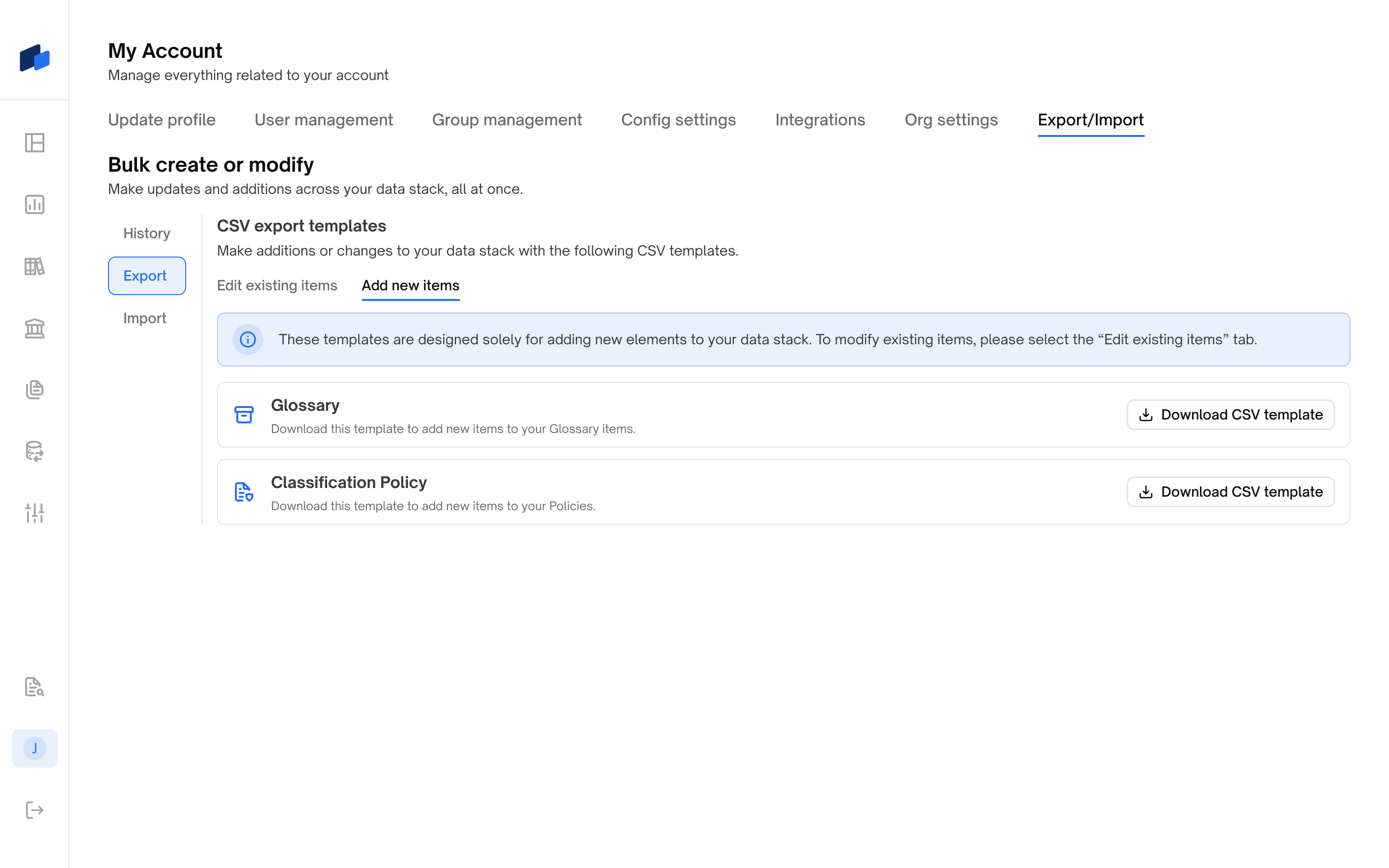Open the database sync sidebar icon
The width and height of the screenshot is (1389, 868).
[x=34, y=451]
